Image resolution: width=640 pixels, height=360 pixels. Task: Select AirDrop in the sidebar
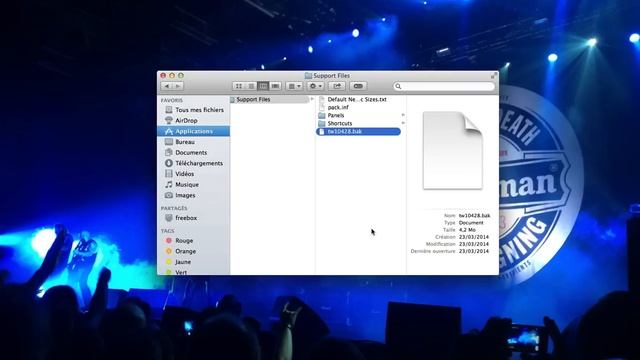(193, 120)
